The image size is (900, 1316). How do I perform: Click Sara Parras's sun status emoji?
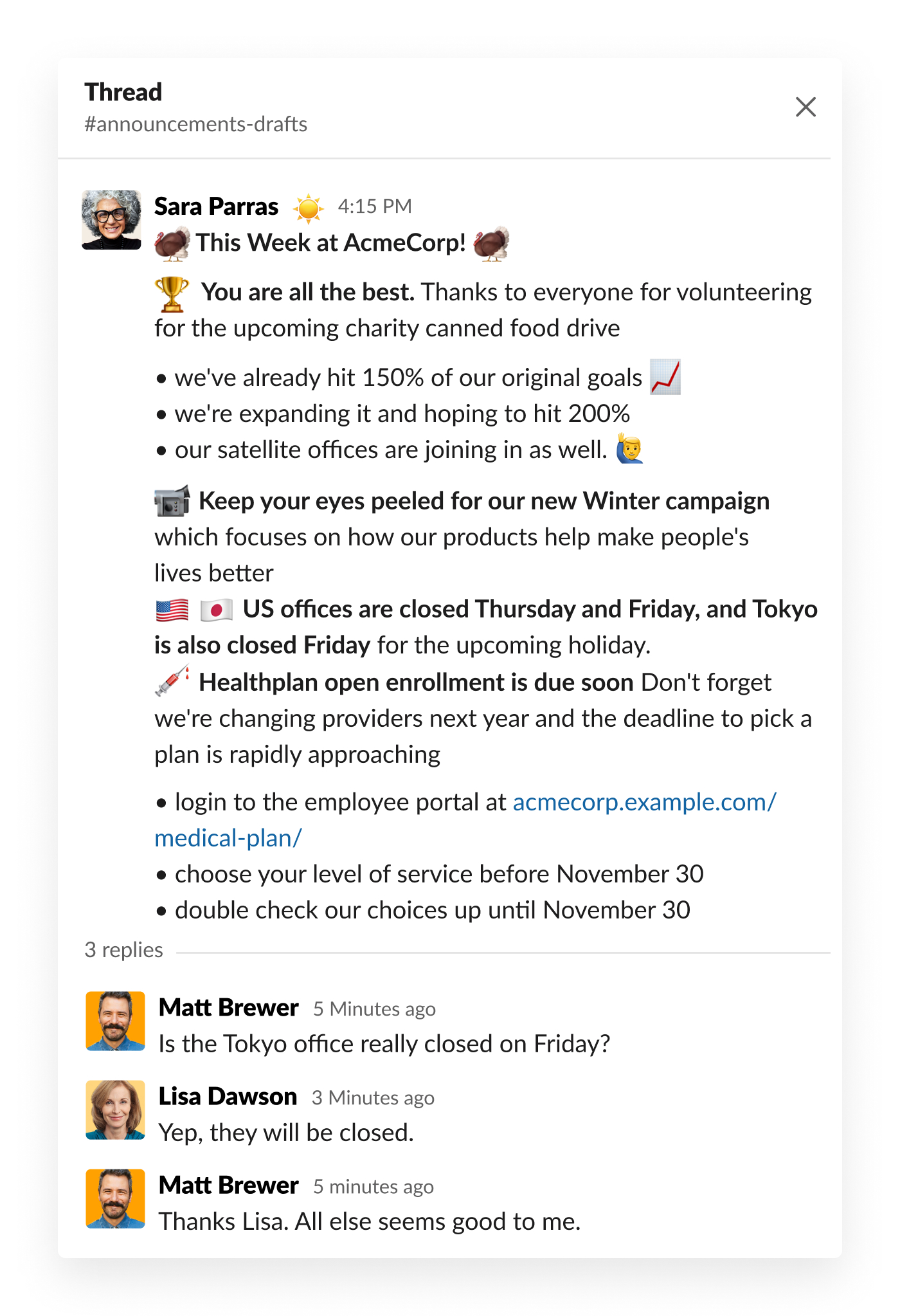(x=309, y=205)
